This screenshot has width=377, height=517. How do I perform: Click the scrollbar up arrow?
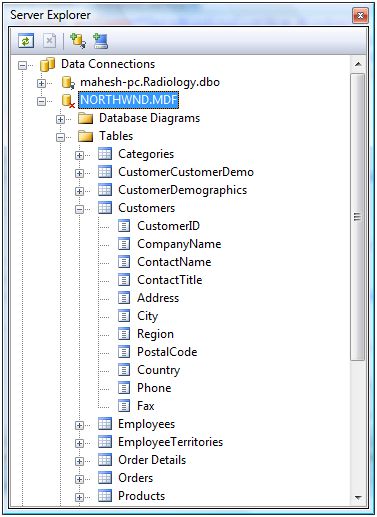tap(358, 64)
